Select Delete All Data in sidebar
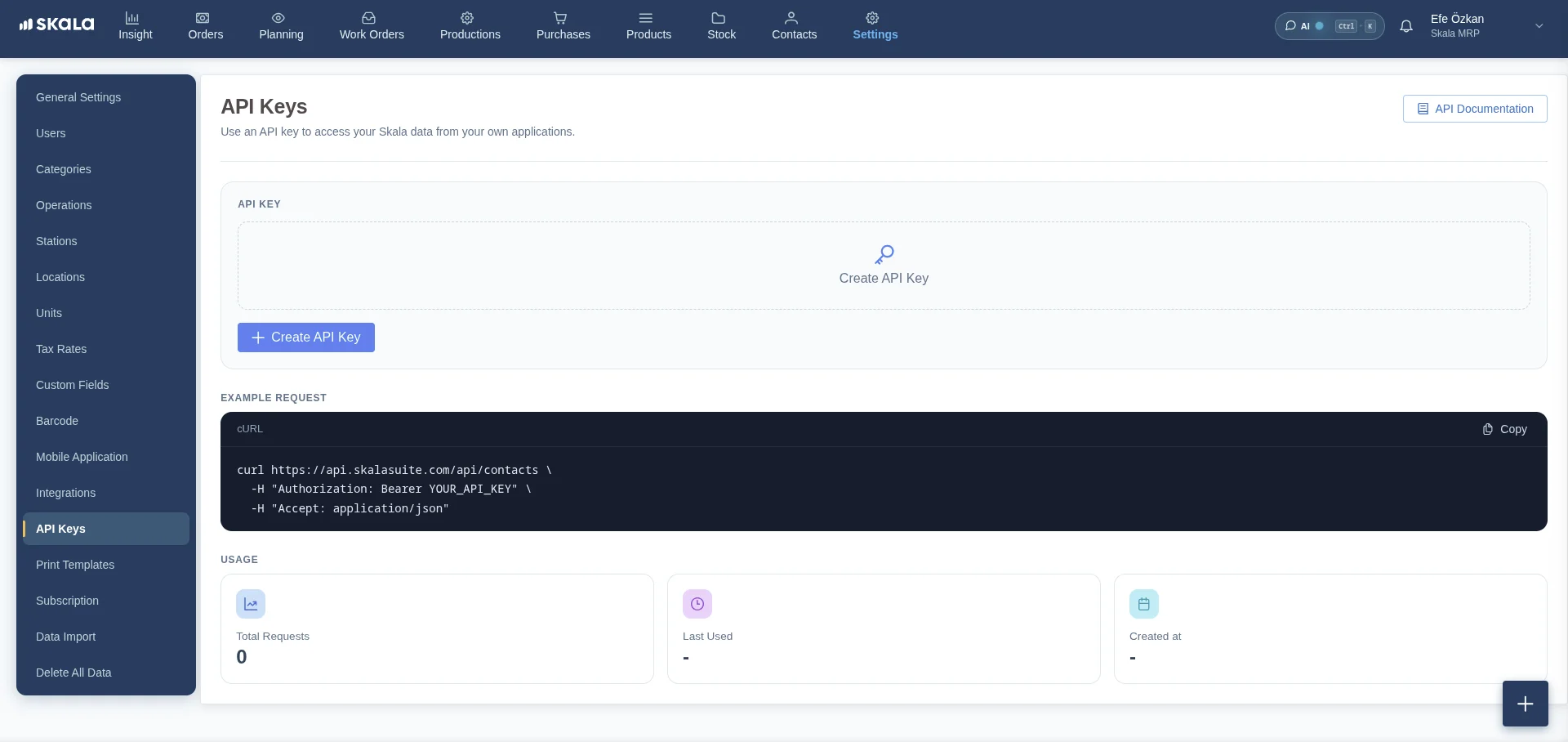Screen dimensions: 1568x742 106,673
